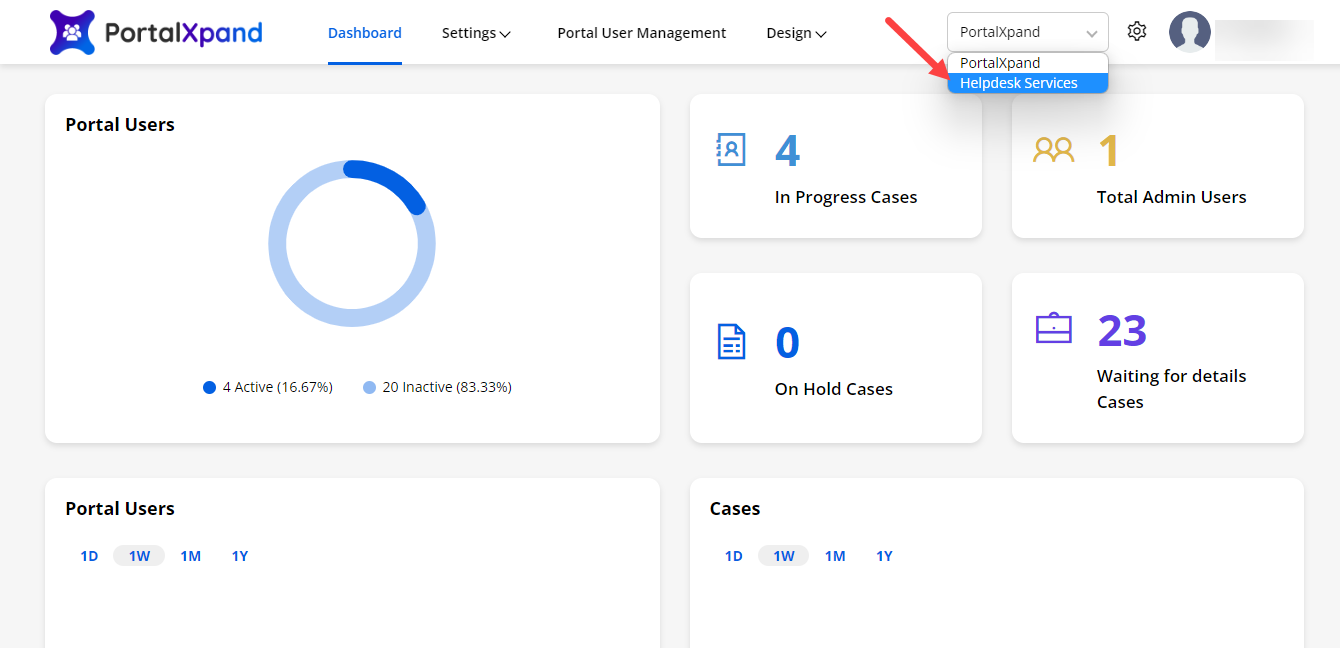Expand the Design dropdown menu

796,33
